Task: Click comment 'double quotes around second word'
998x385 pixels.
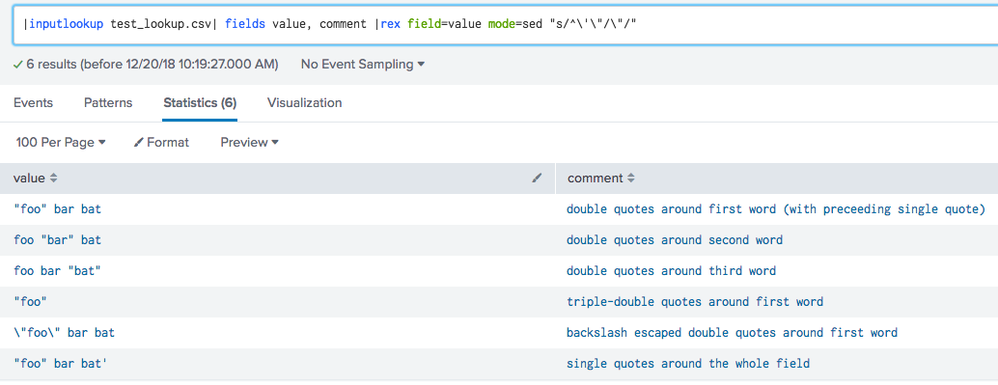Action: point(675,240)
